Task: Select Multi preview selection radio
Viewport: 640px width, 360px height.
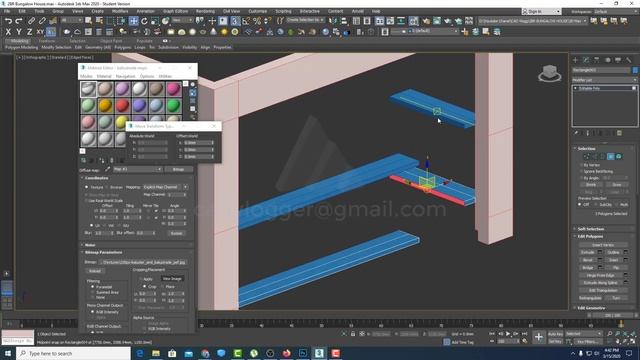Action: point(617,204)
